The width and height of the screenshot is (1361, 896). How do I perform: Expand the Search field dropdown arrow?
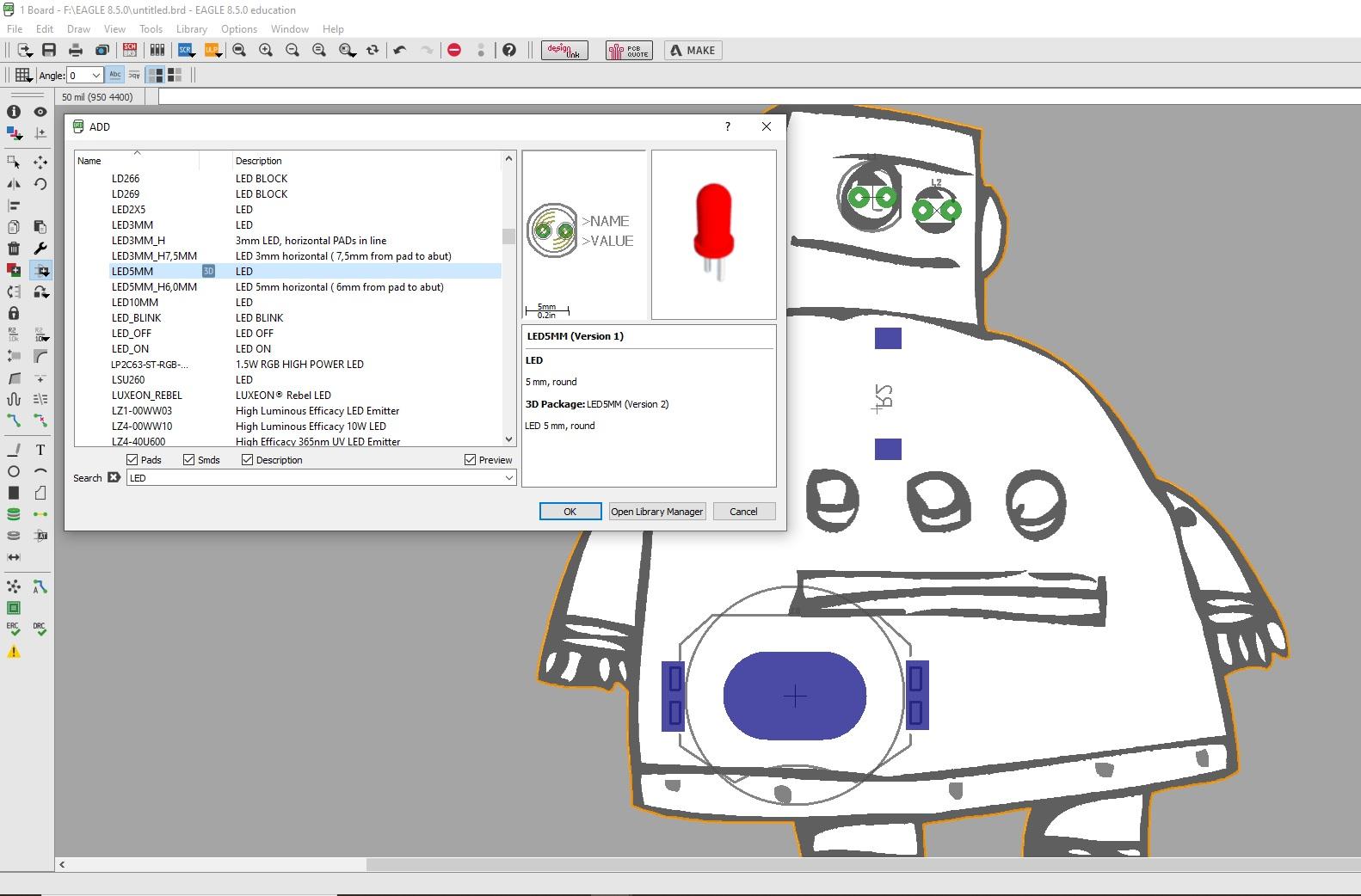click(x=508, y=478)
